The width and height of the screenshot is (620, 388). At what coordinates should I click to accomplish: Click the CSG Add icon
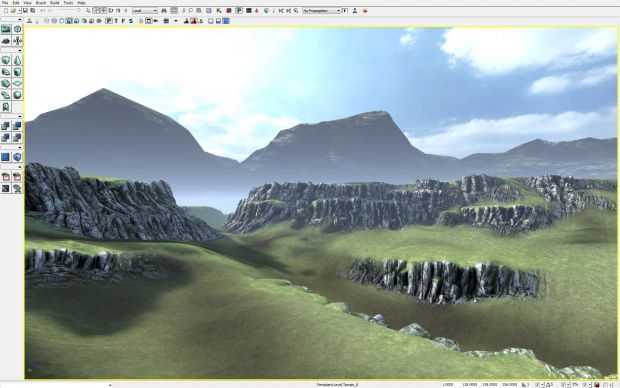(x=6, y=126)
